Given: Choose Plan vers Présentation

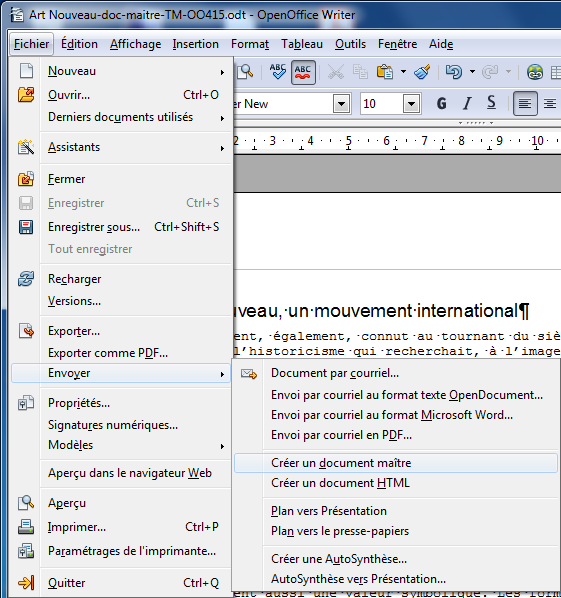Looking at the screenshot, I should coord(395,511).
